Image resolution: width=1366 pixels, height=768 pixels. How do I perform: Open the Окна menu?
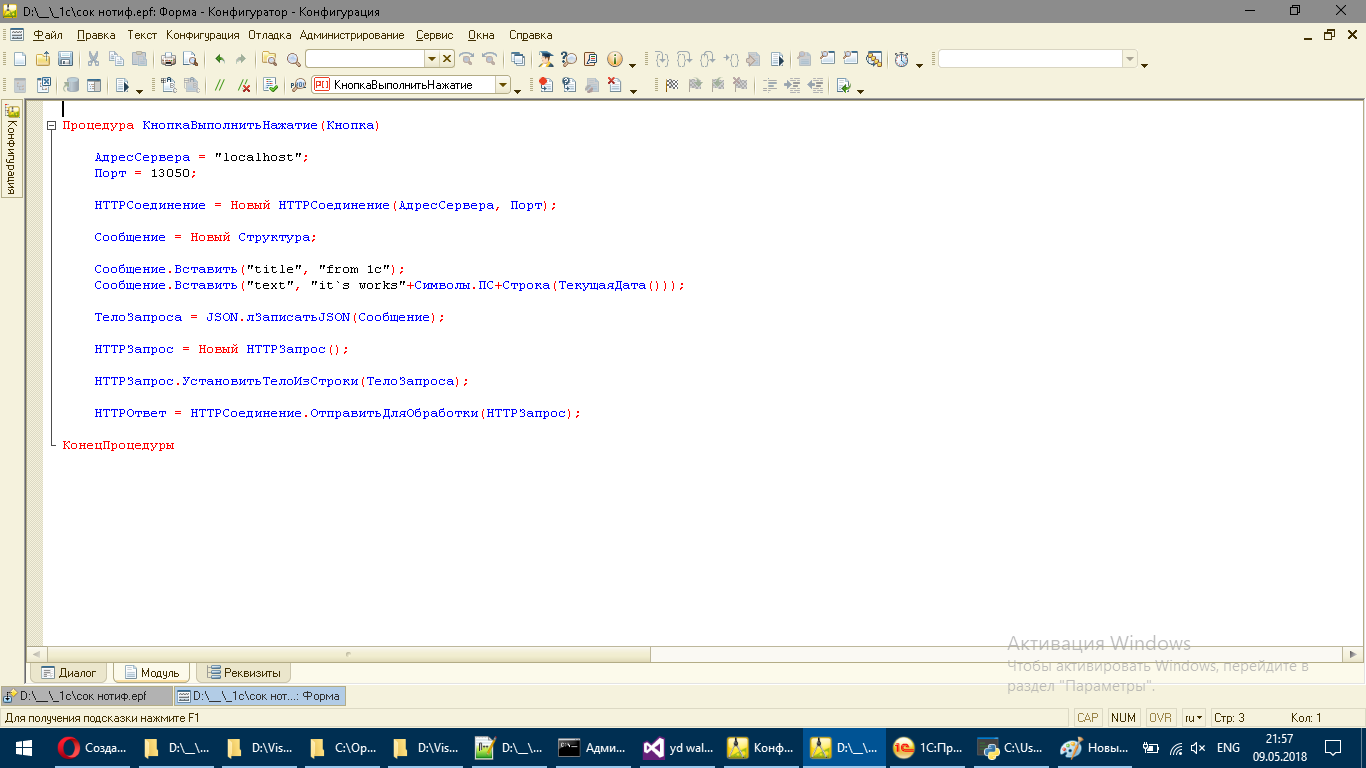click(x=481, y=34)
